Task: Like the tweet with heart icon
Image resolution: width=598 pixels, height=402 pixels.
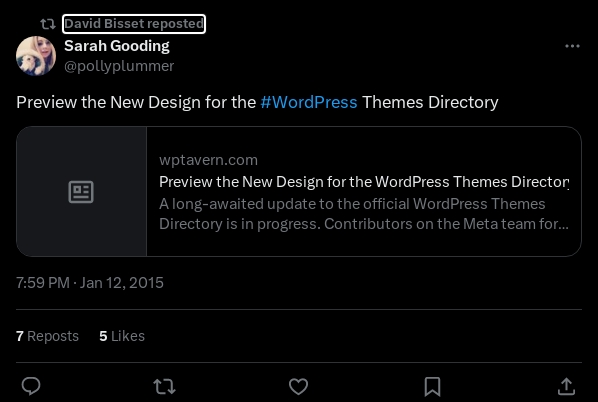Action: (298, 386)
